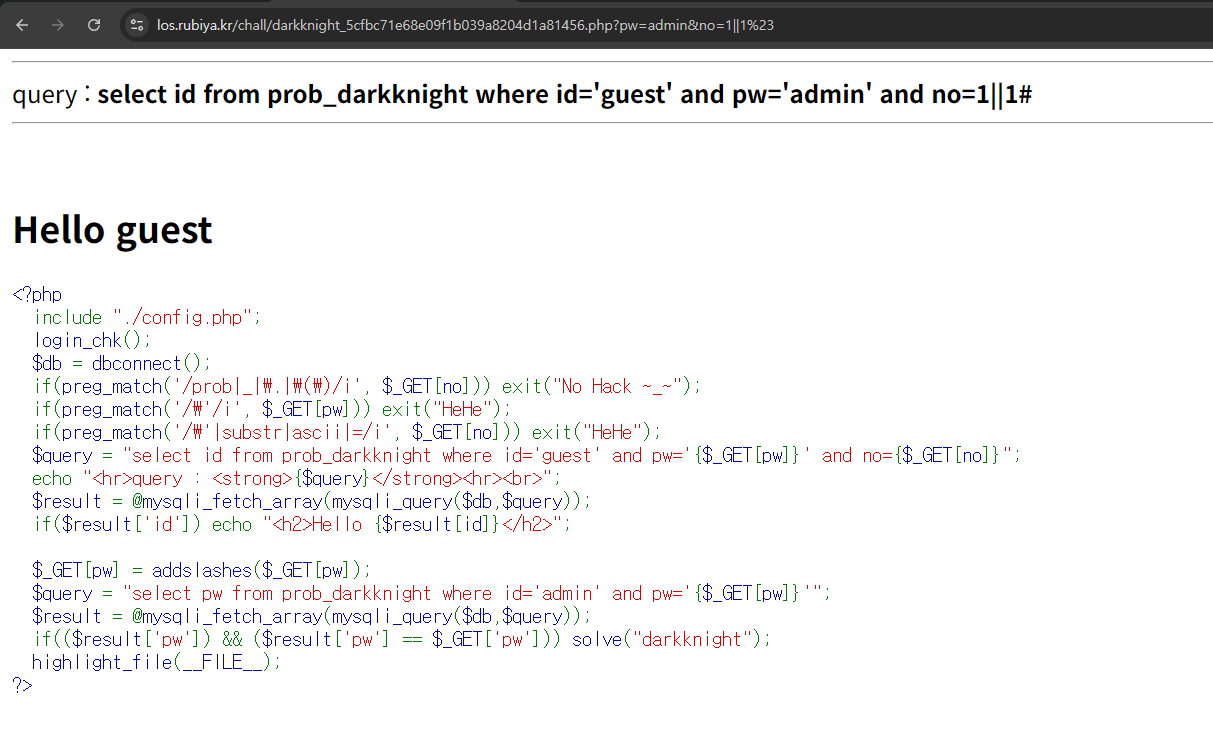The width and height of the screenshot is (1213, 737).
Task: Click the include "./config.php" line
Action: [147, 318]
